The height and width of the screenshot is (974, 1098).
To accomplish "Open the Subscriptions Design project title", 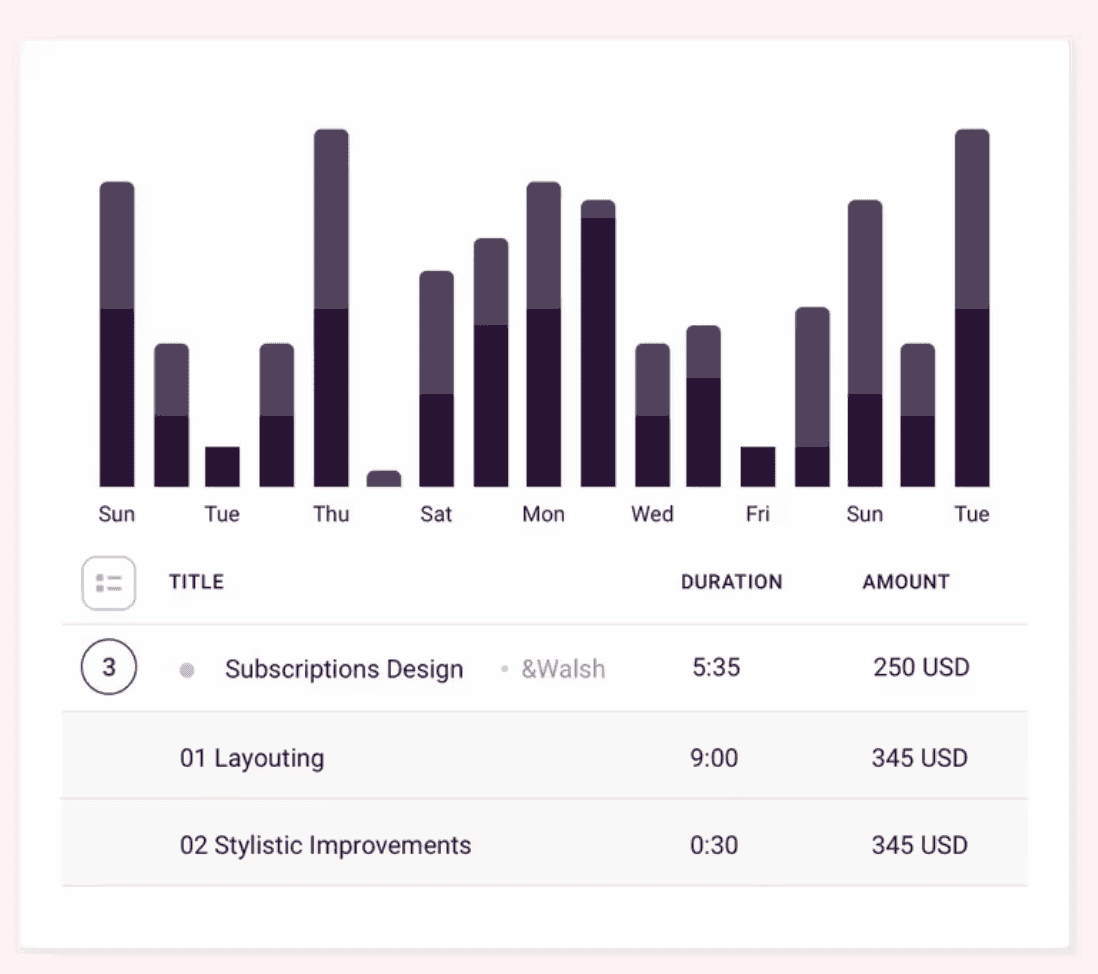I will (x=344, y=669).
